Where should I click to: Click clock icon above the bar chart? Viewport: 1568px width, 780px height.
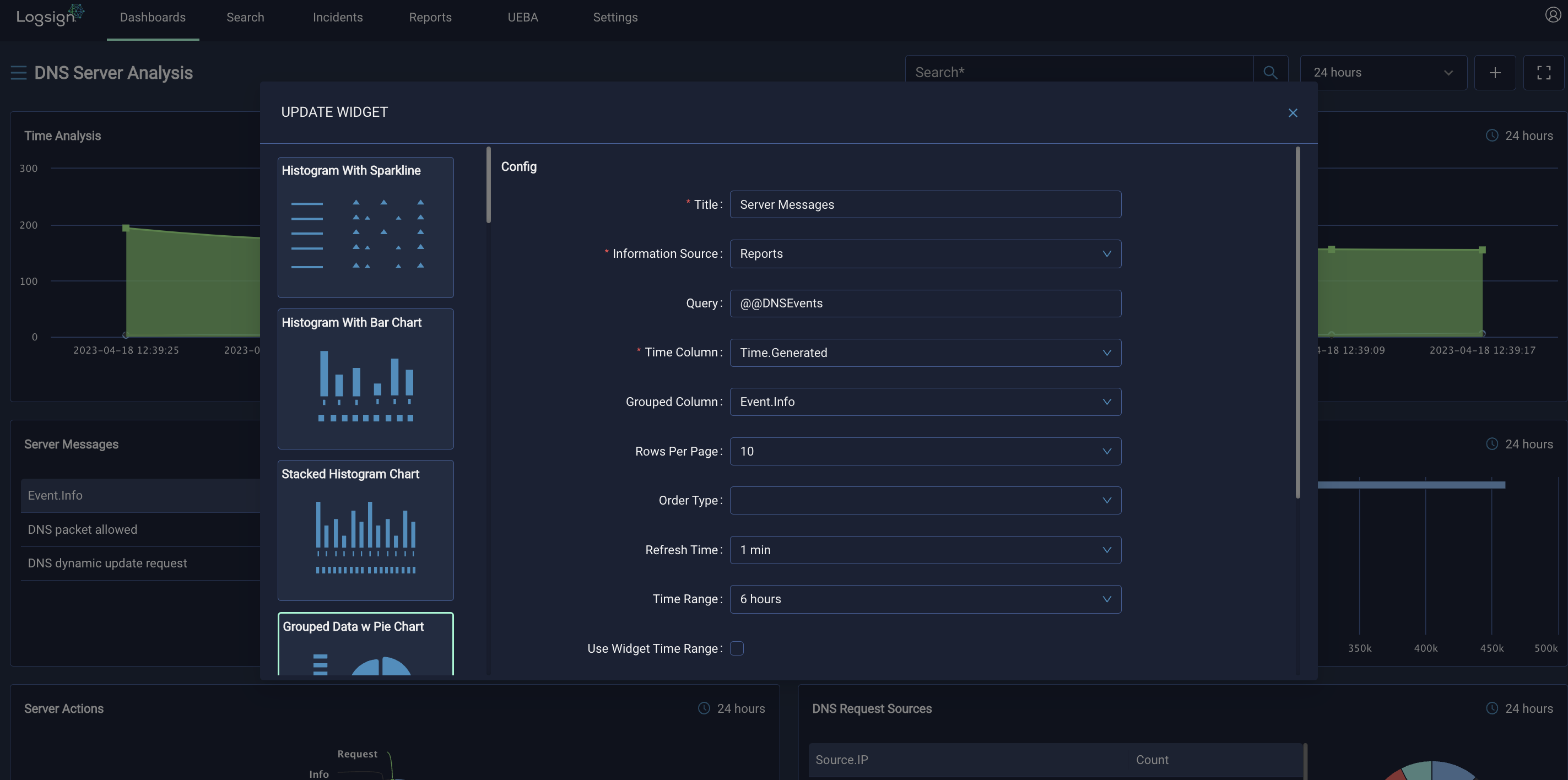(x=1492, y=444)
